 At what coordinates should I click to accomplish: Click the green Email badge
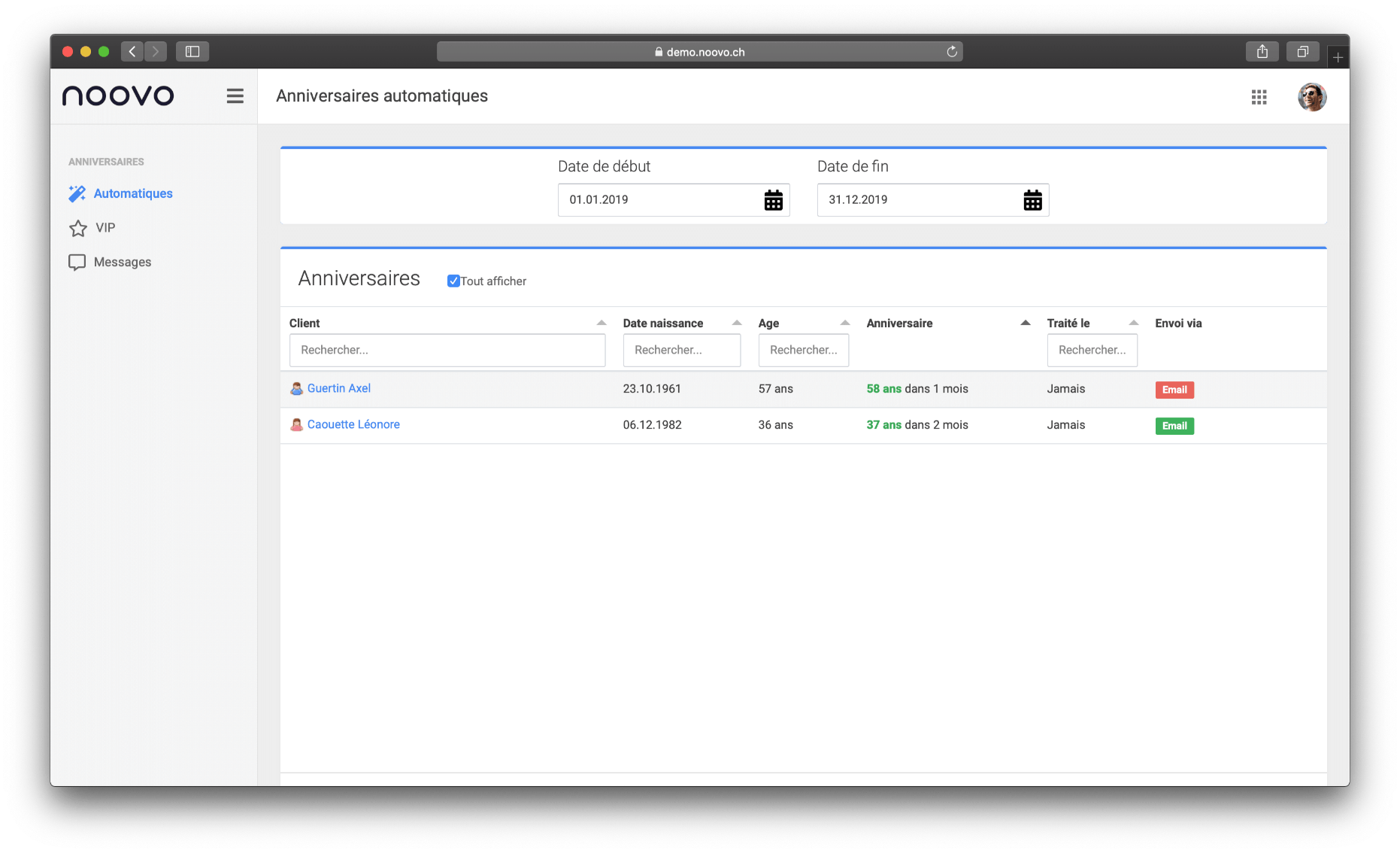pyautogui.click(x=1174, y=426)
